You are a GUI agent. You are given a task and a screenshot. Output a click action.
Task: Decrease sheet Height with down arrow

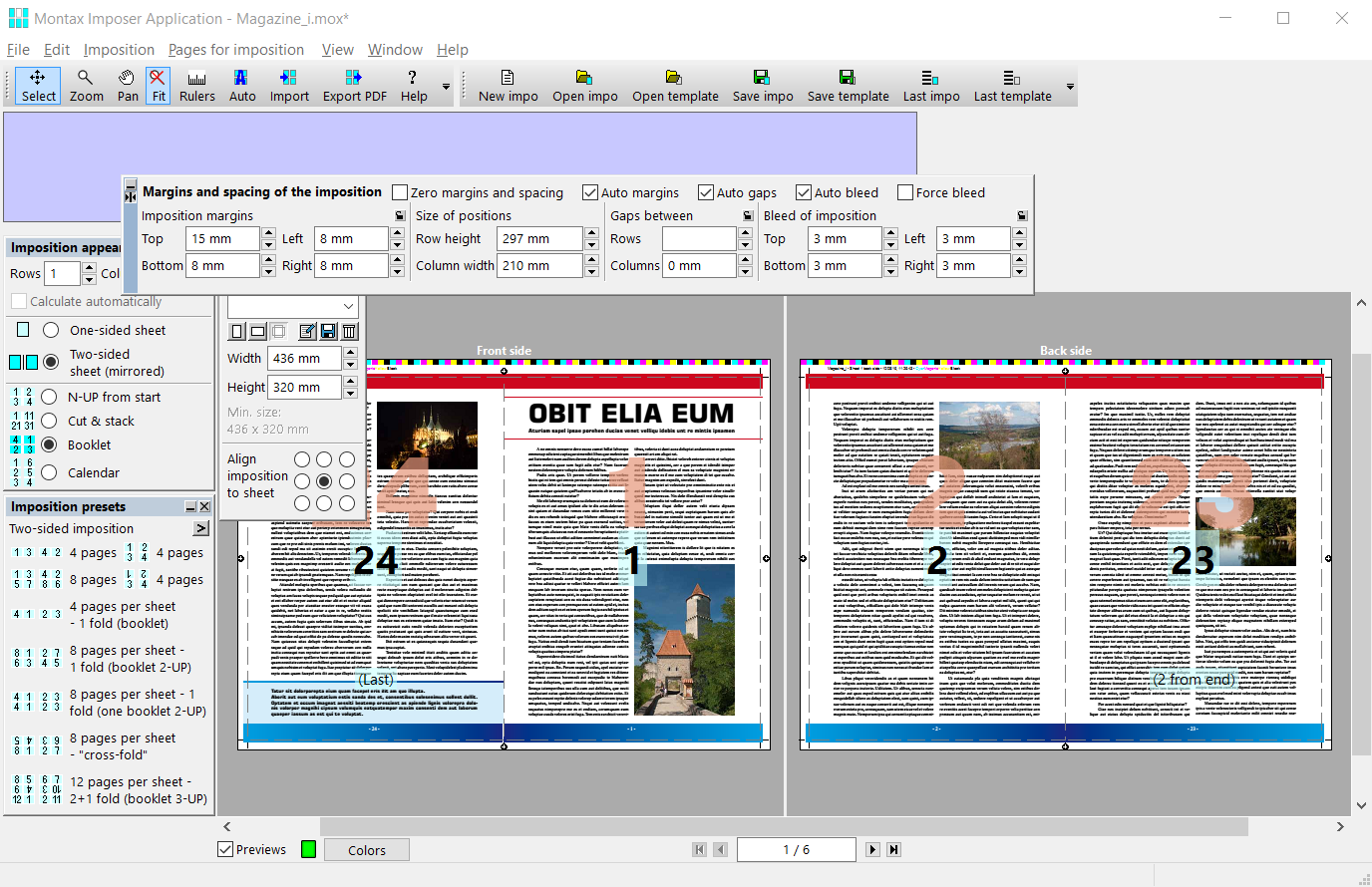click(350, 393)
